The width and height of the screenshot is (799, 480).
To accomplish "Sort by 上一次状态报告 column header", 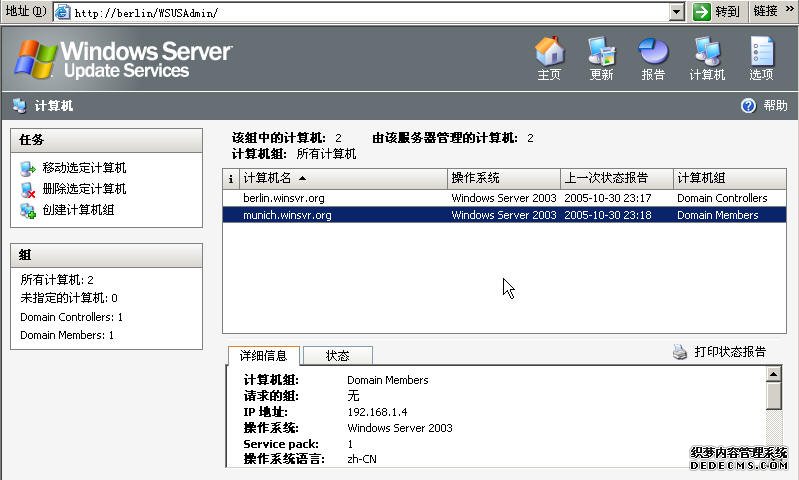I will (617, 178).
